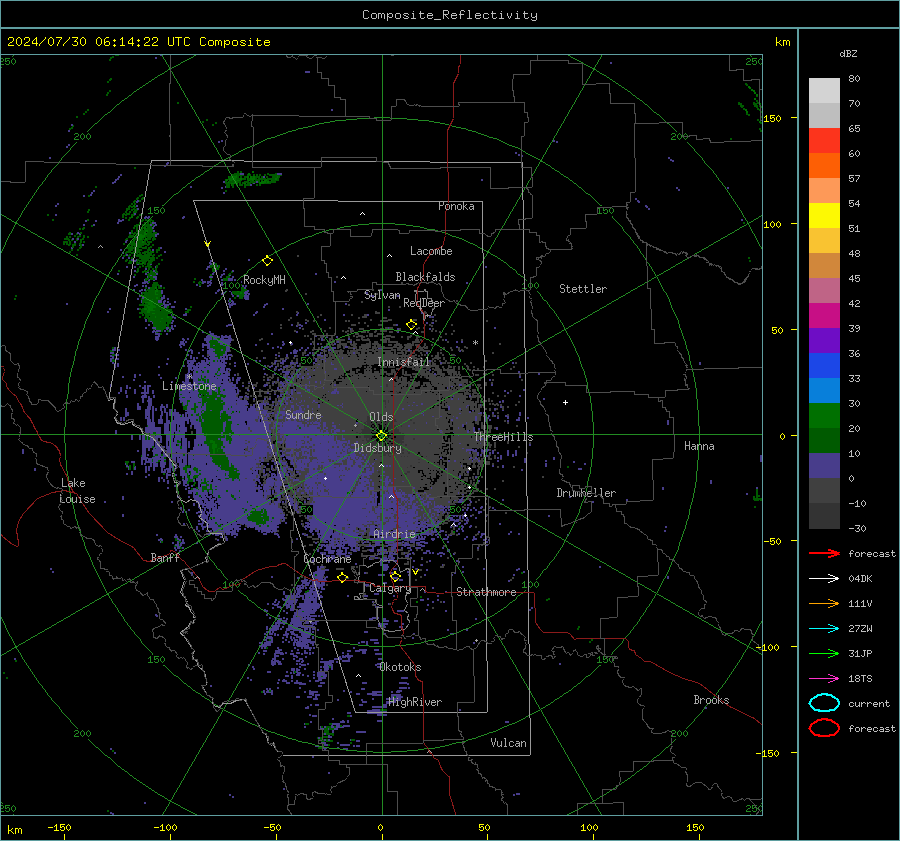Click the Lacombe city label
The height and width of the screenshot is (841, 900).
coord(431,251)
